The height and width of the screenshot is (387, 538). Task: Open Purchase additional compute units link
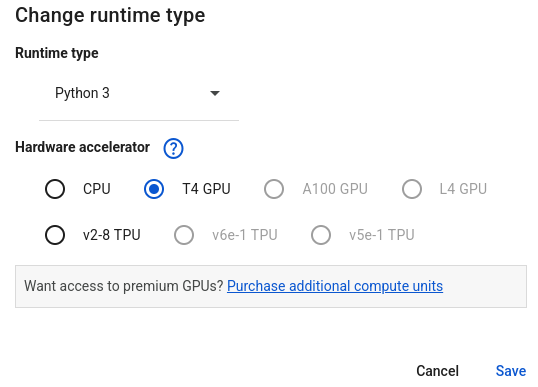(335, 286)
